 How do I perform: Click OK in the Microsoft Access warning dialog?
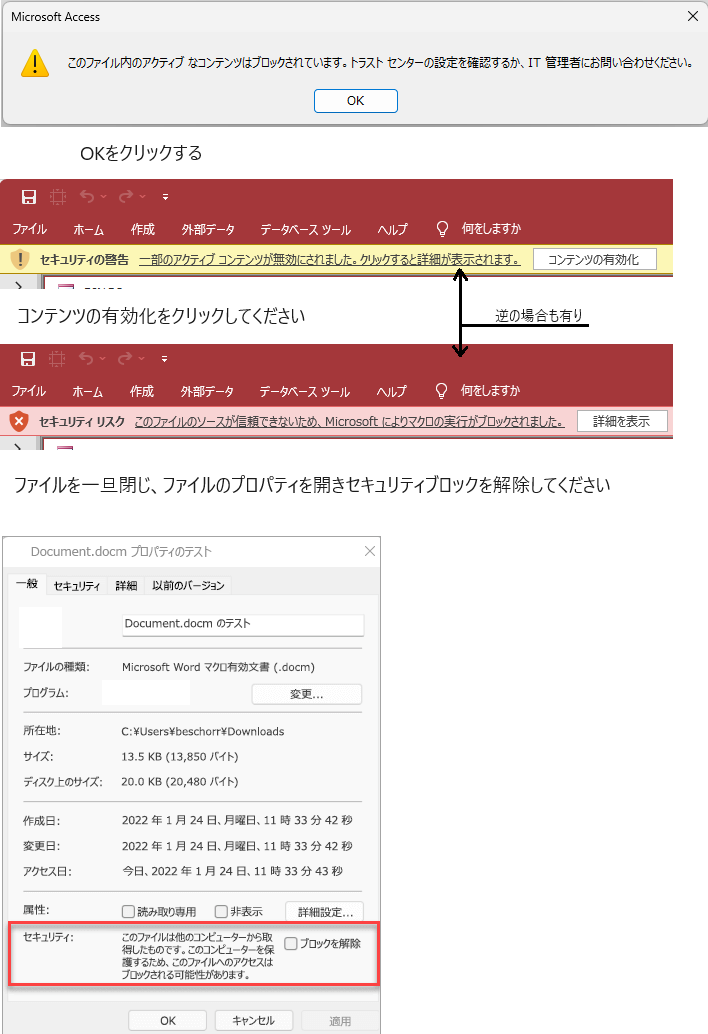(x=355, y=101)
